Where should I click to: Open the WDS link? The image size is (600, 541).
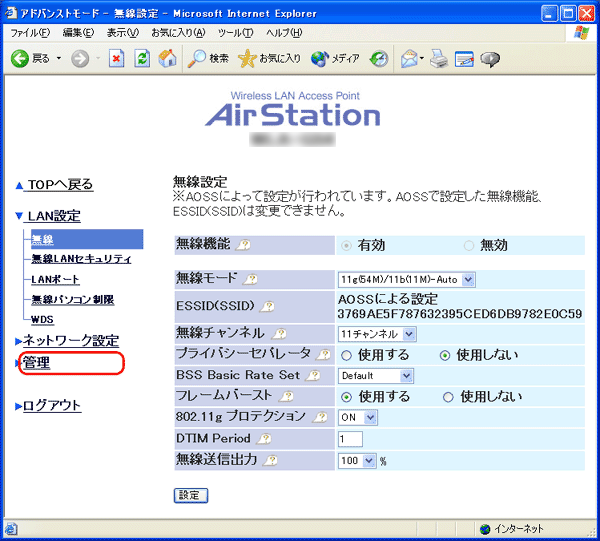pos(42,319)
